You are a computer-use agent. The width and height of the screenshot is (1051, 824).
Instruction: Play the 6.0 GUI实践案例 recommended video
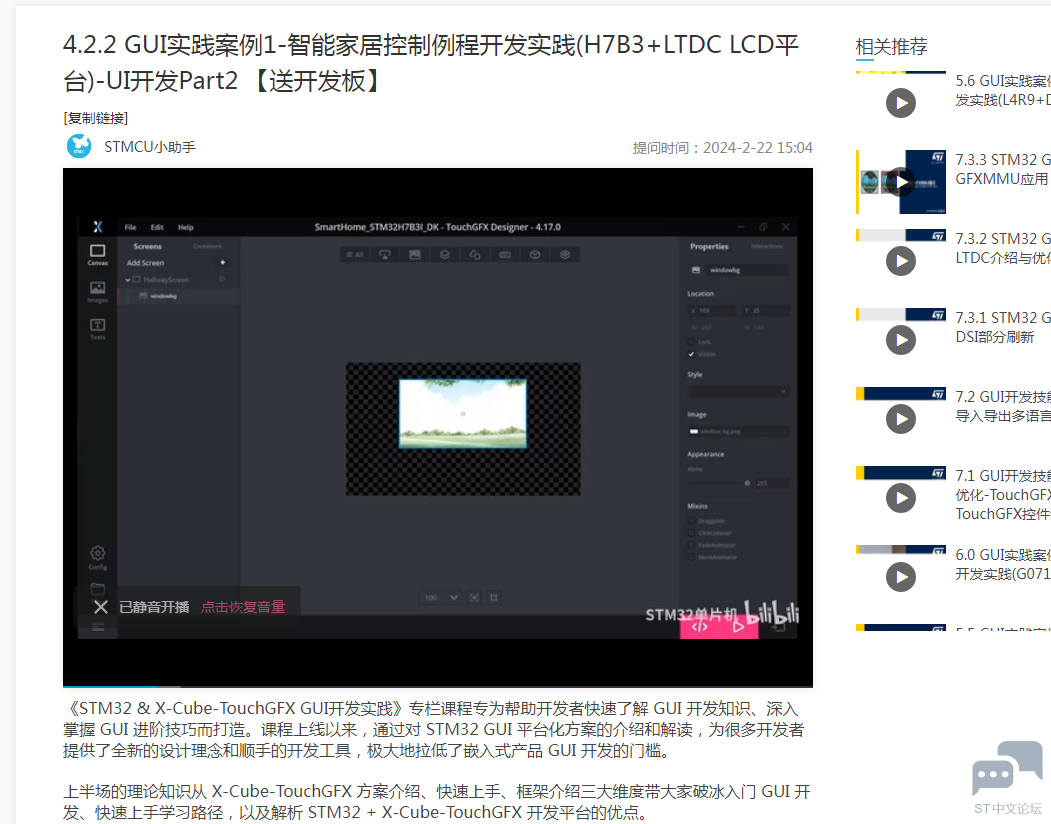tap(901, 577)
